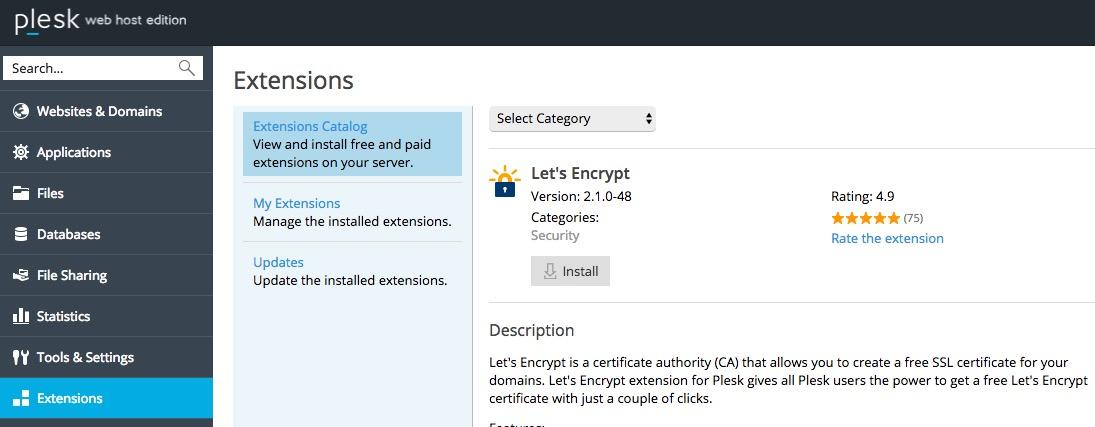1095x427 pixels.
Task: Click the Version: 2.1.0-48 text
Action: pyautogui.click(x=581, y=196)
